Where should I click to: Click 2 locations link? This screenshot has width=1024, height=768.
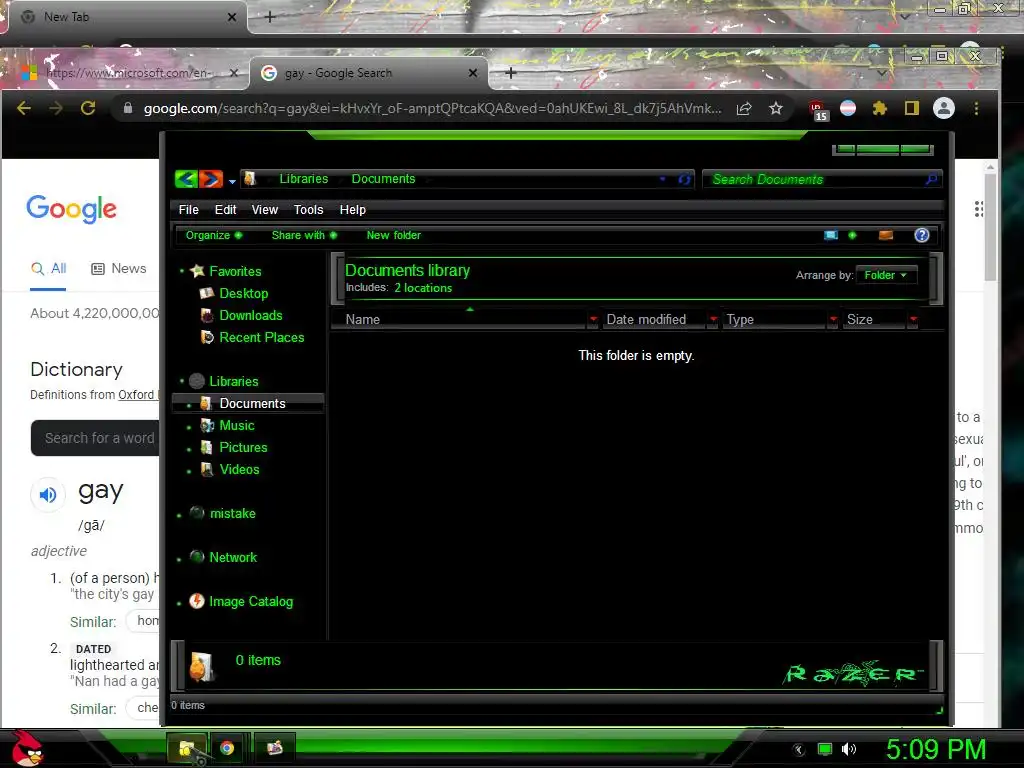point(423,288)
